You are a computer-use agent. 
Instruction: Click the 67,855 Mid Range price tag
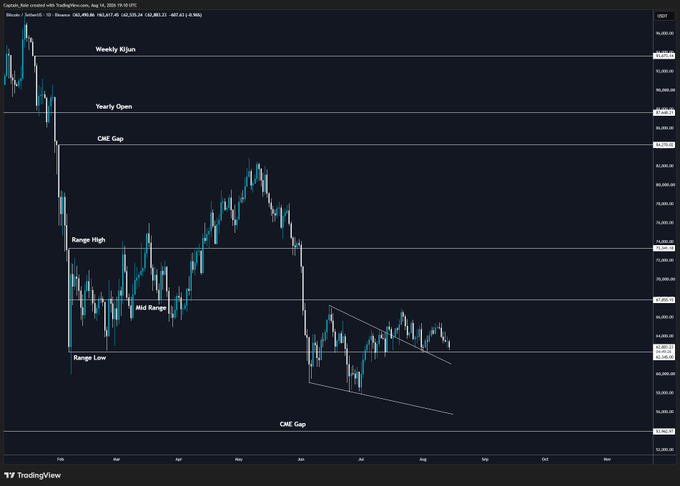click(x=664, y=300)
